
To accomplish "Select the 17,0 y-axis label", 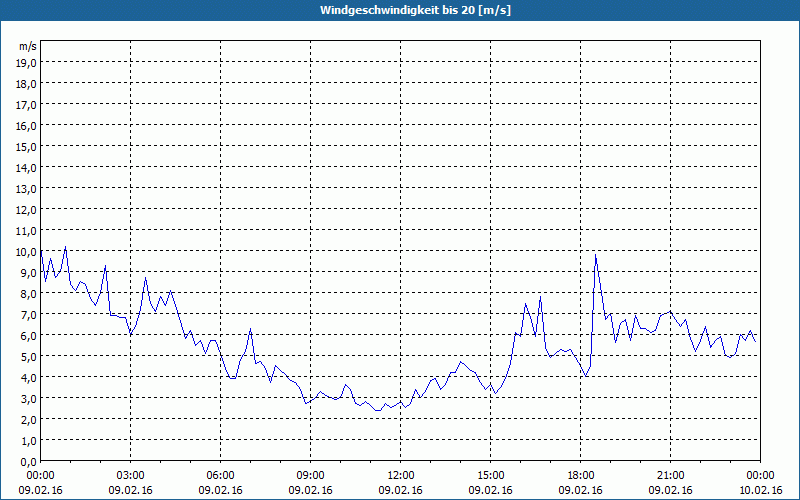I will [26, 105].
